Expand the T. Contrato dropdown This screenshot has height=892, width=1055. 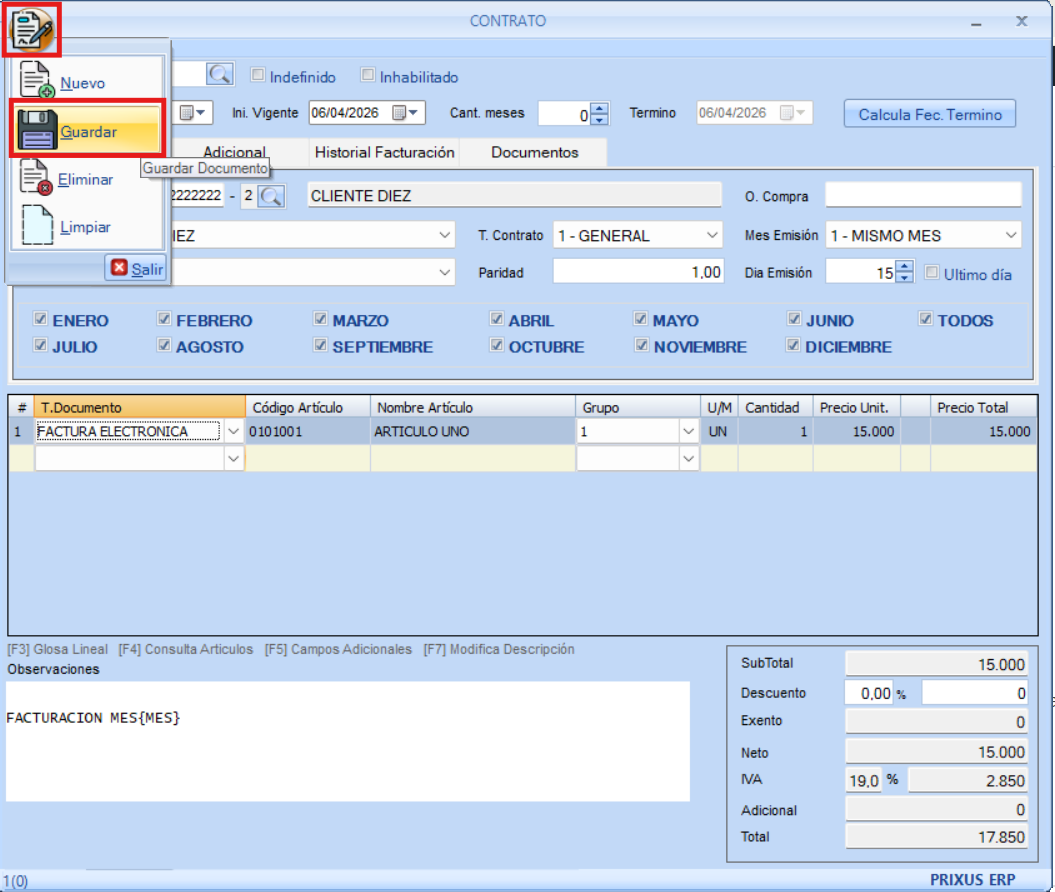(x=712, y=236)
